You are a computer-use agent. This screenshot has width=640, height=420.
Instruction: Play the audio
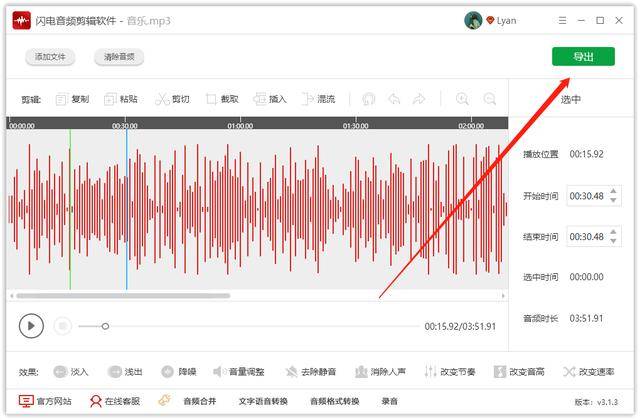click(31, 326)
